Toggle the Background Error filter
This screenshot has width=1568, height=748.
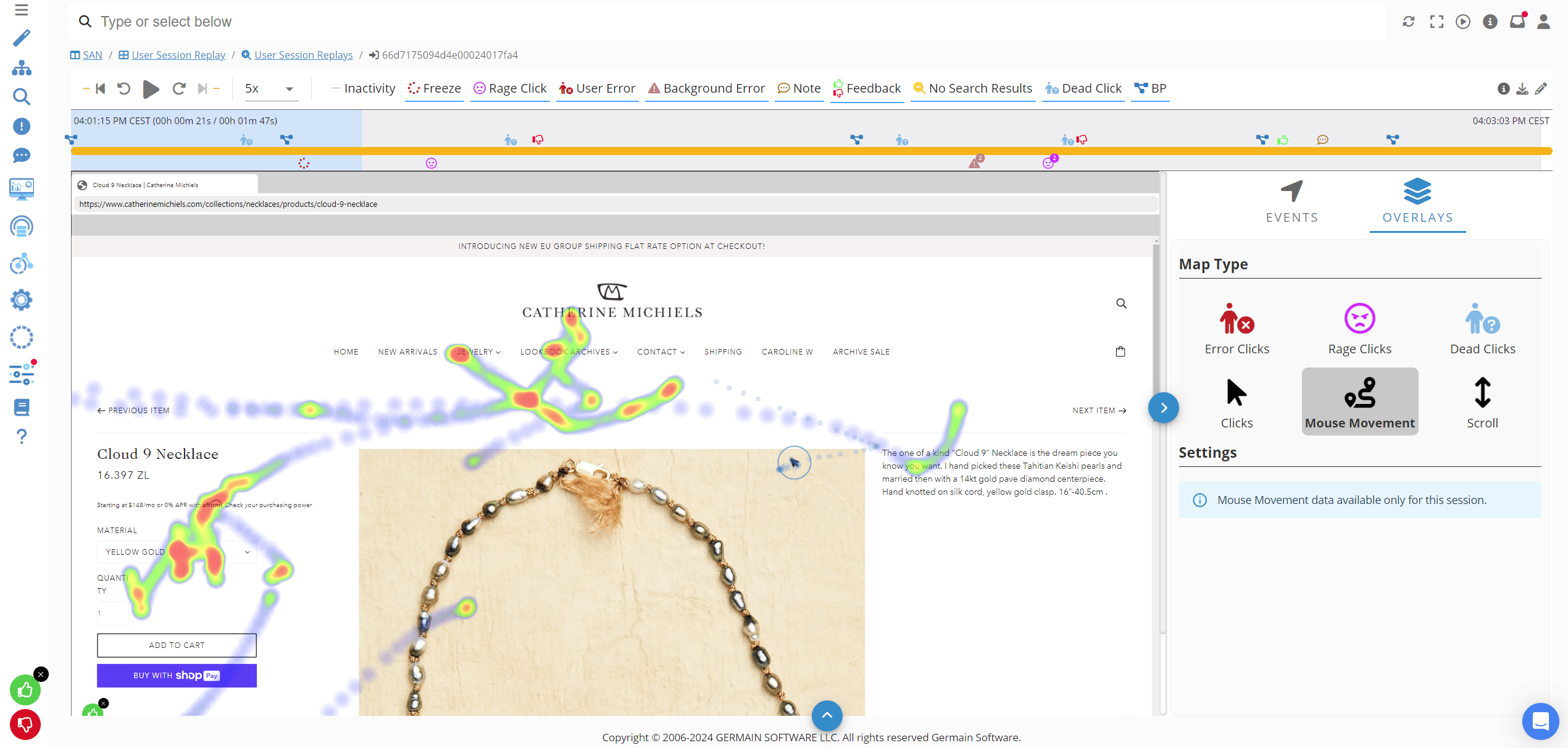point(706,88)
